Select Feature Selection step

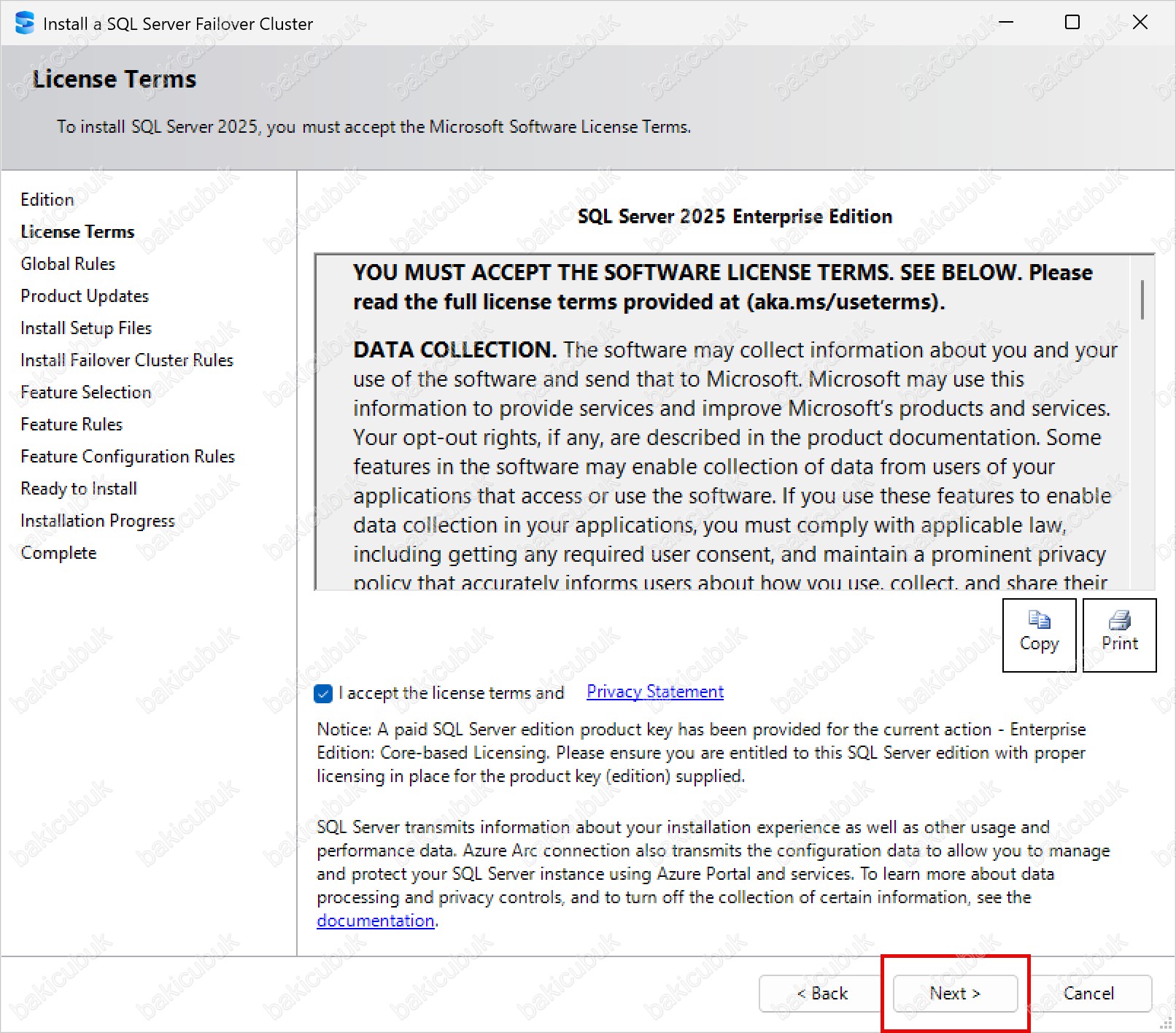86,392
